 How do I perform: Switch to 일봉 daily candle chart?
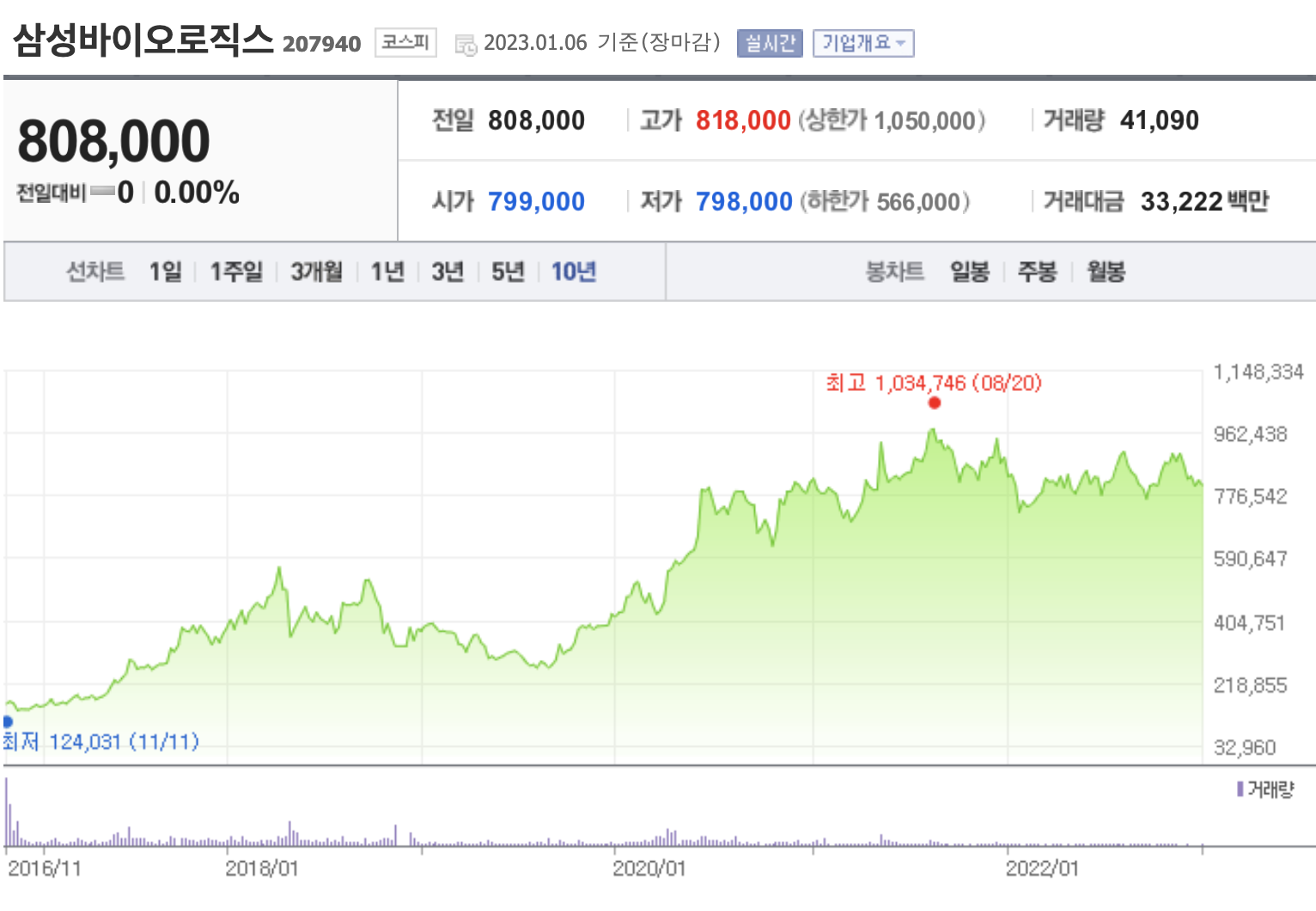970,272
